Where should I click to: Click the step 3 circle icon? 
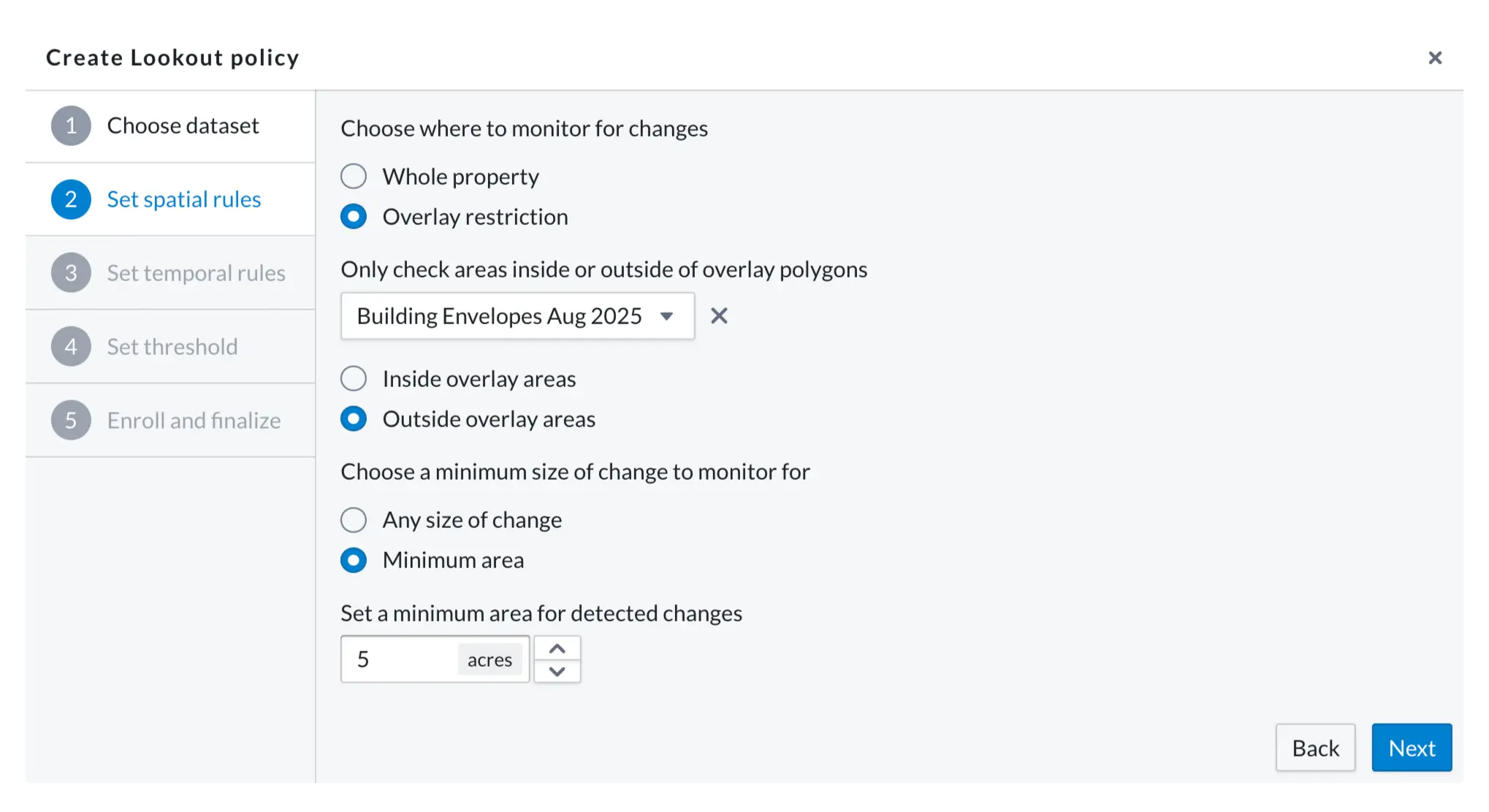pos(71,273)
